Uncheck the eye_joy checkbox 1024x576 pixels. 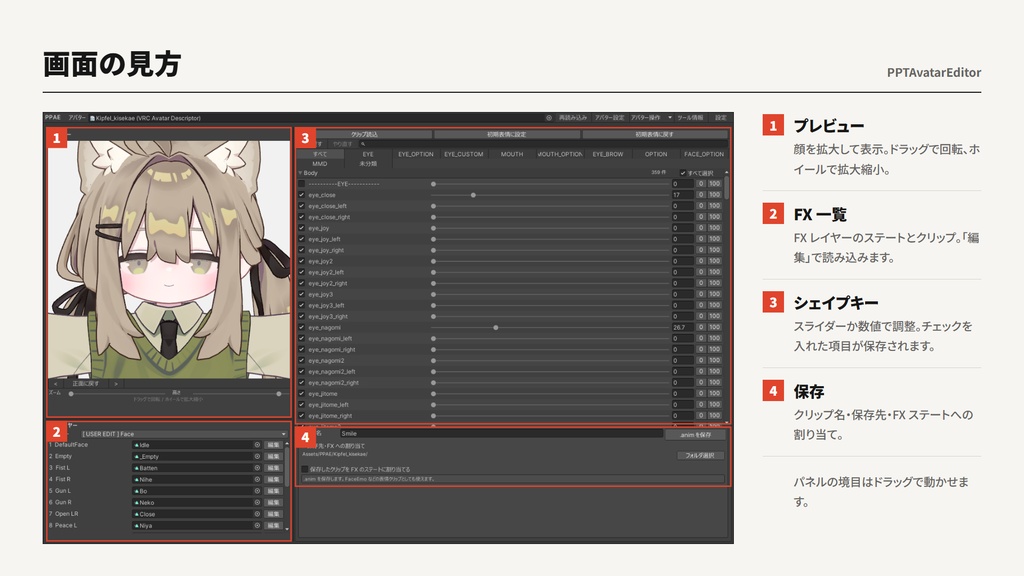point(301,228)
